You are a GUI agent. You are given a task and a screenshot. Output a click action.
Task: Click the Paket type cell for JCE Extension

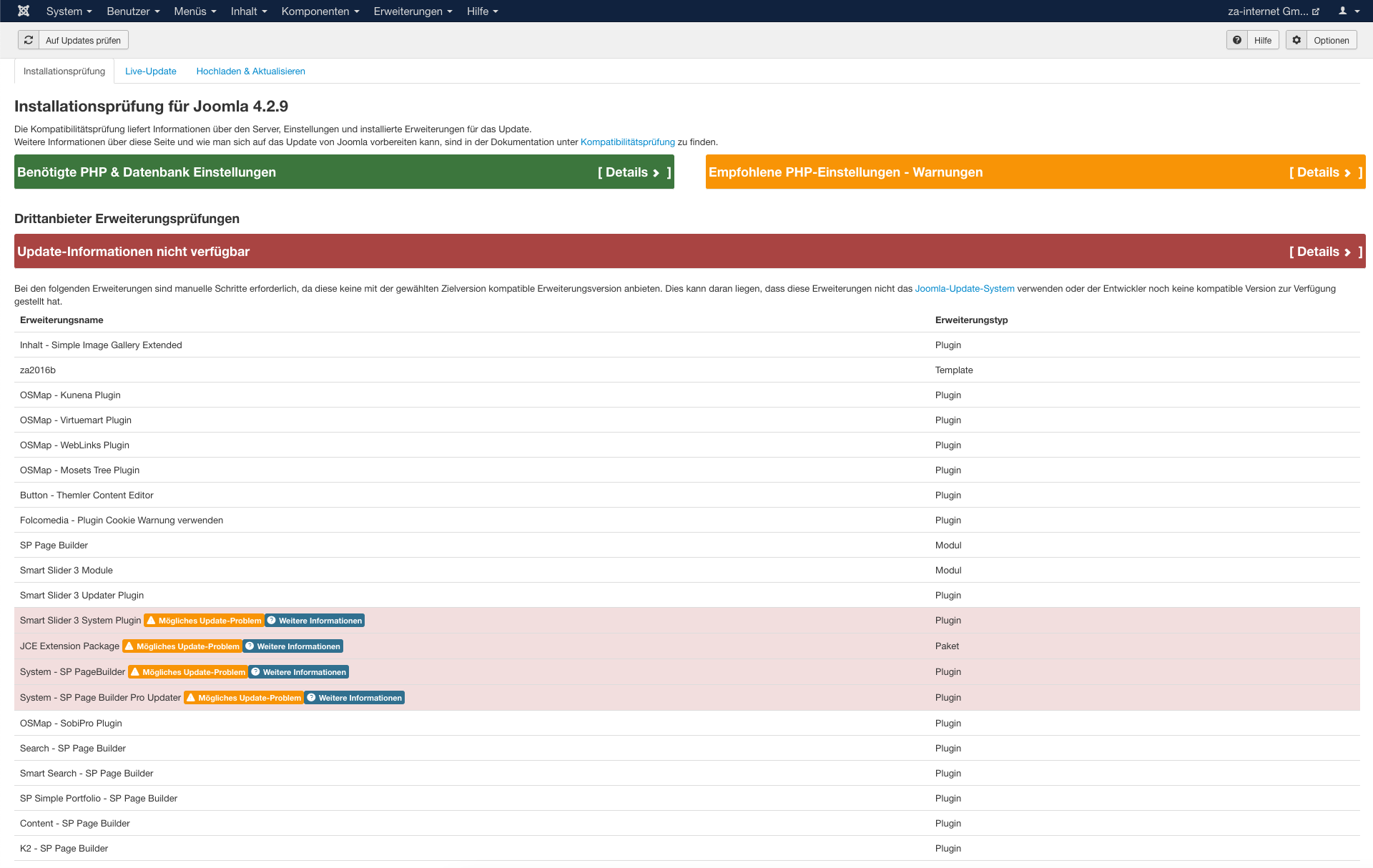(x=947, y=646)
